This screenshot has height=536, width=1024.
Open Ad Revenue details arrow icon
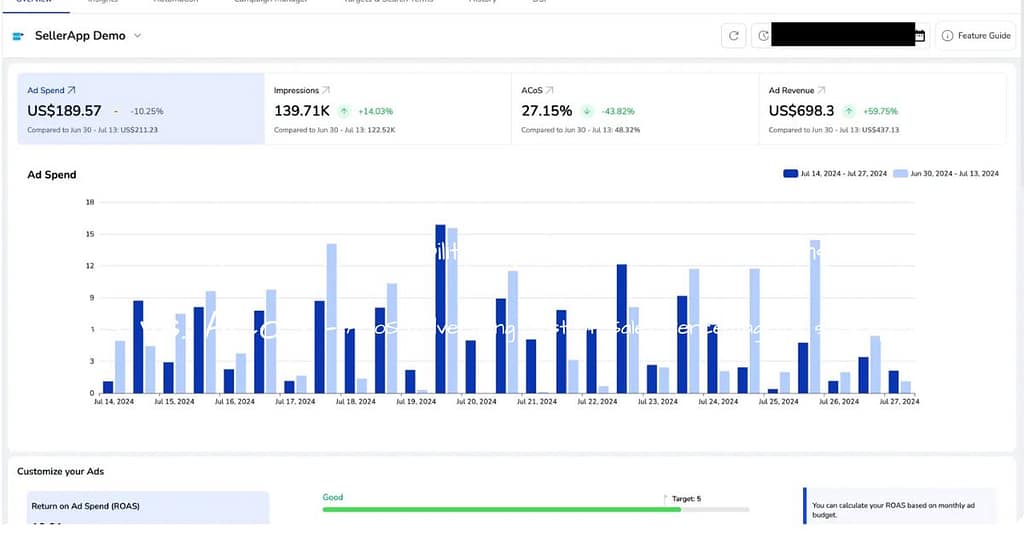pos(821,90)
